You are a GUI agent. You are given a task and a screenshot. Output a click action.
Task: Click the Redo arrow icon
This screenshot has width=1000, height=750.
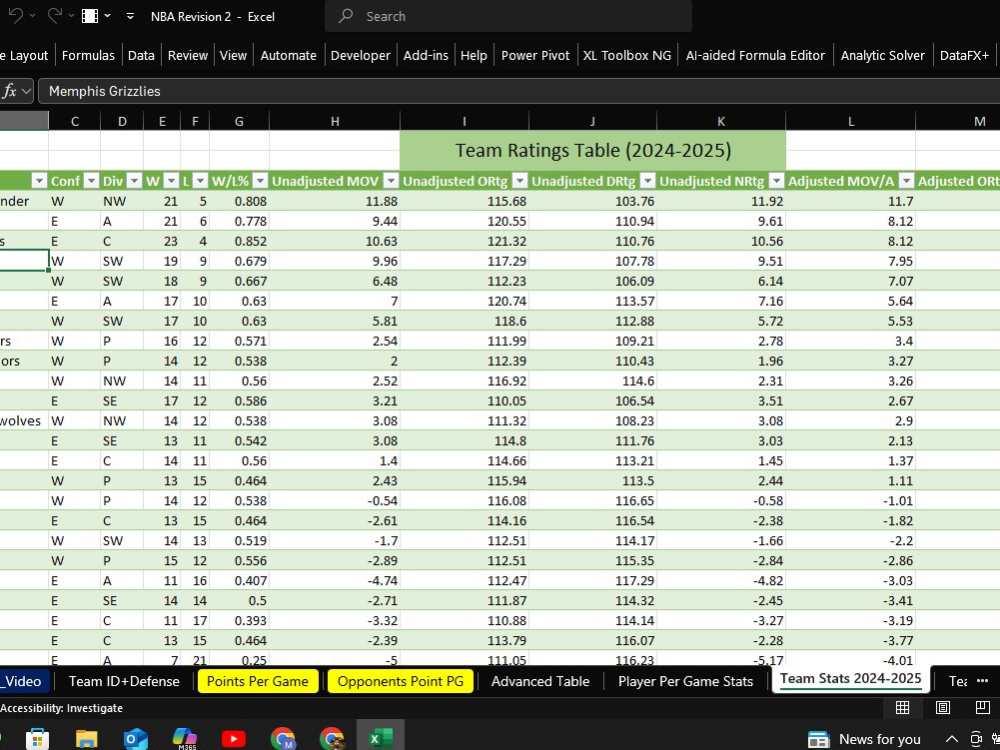(x=55, y=16)
